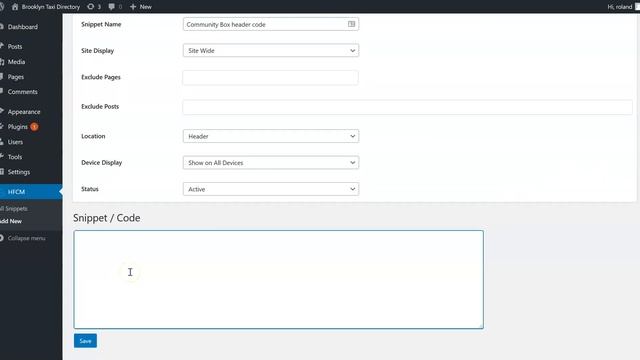Click the Device Display label
The height and width of the screenshot is (360, 640).
[x=102, y=162]
